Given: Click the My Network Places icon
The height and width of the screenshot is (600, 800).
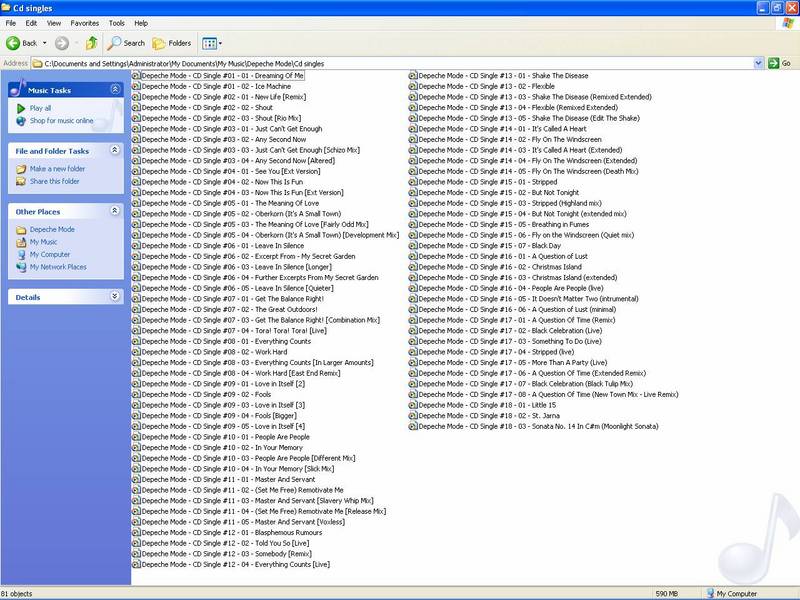Looking at the screenshot, I should 21,267.
